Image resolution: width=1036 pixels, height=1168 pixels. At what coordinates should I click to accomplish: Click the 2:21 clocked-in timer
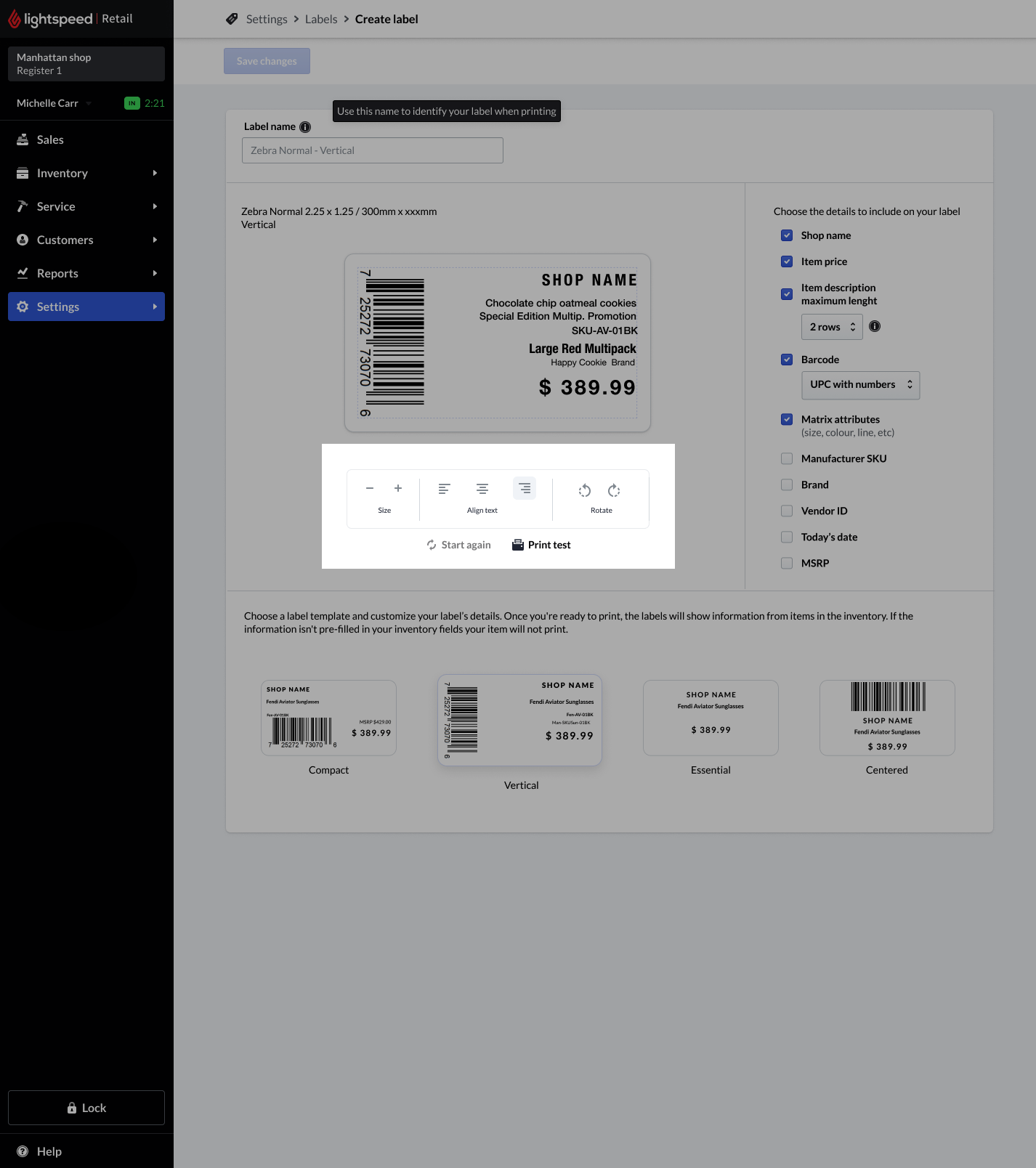click(155, 103)
